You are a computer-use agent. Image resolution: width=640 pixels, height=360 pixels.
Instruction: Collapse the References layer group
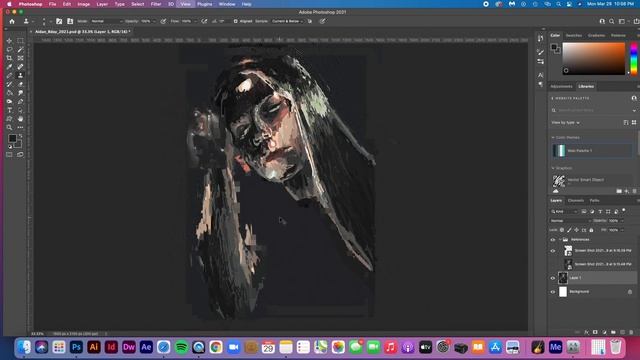[x=560, y=240]
